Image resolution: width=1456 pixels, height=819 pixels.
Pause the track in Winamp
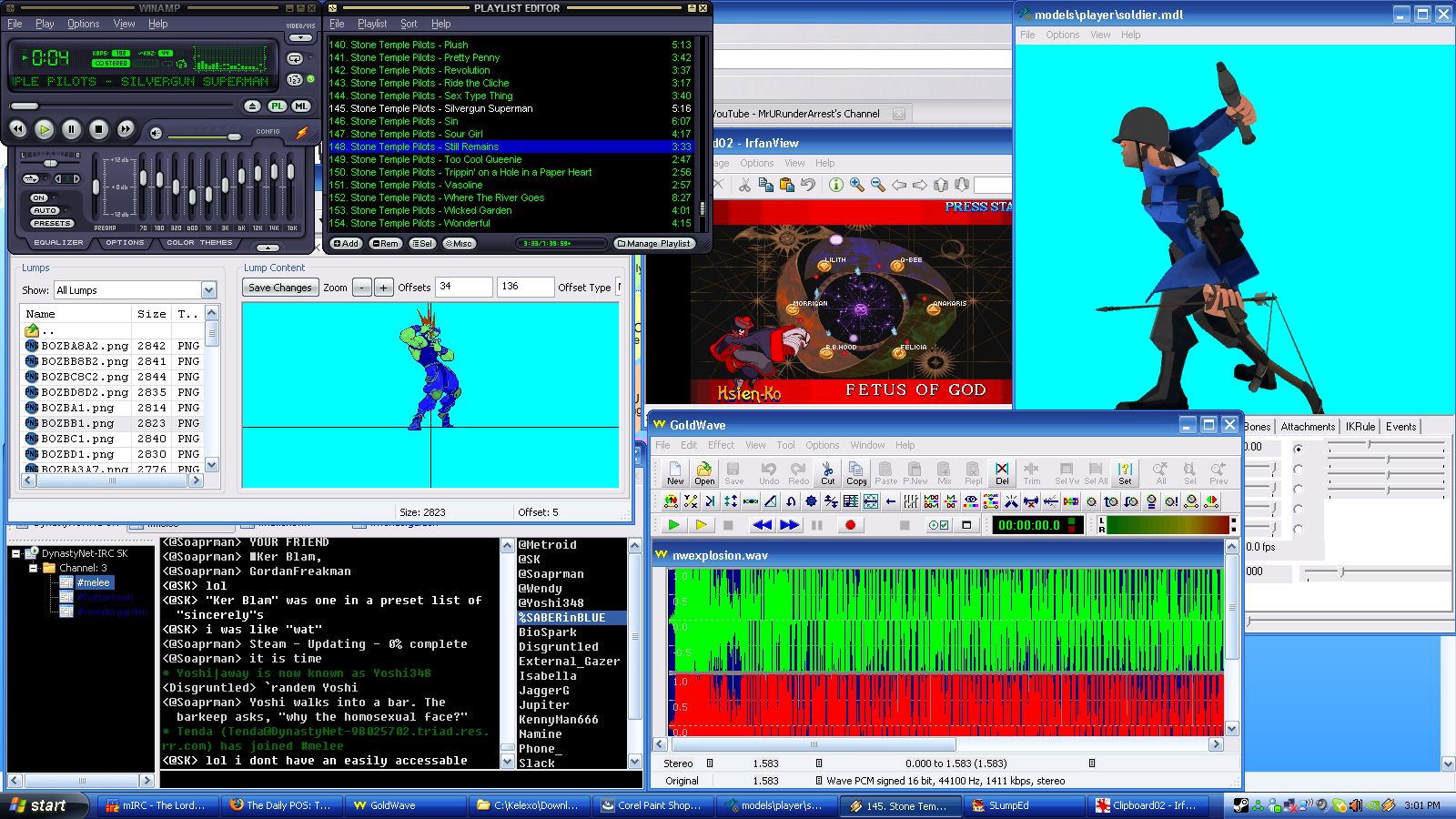pos(71,129)
